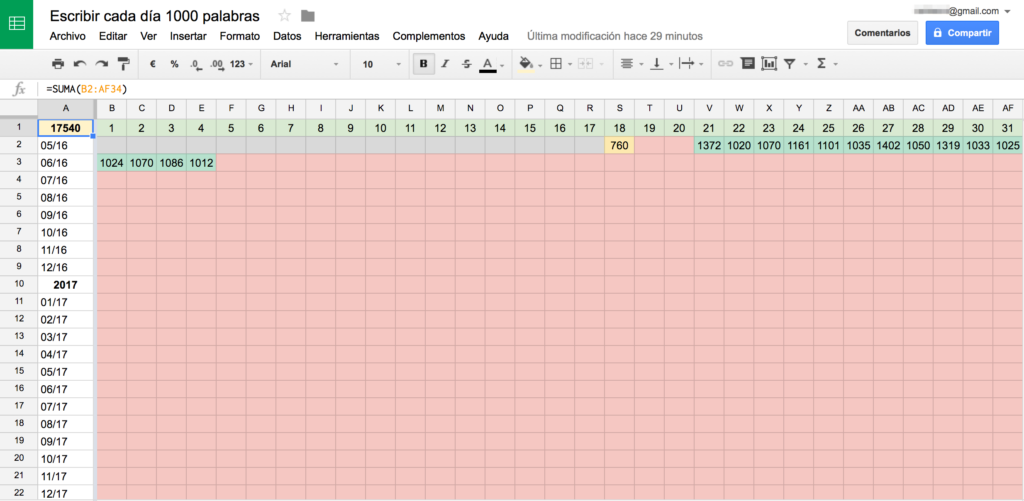
Task: Select column header AF
Action: pos(1008,108)
